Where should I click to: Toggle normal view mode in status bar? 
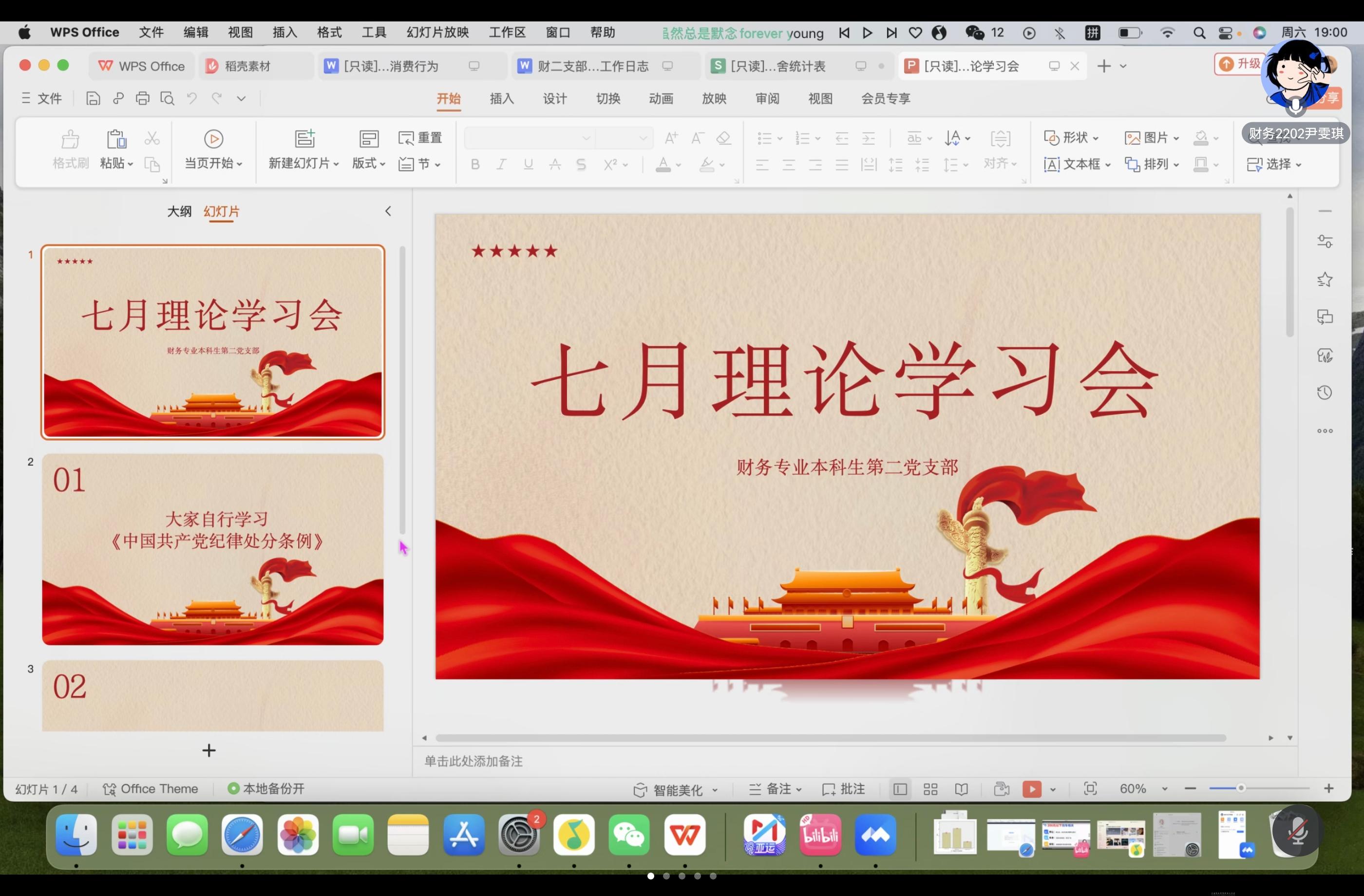(900, 789)
